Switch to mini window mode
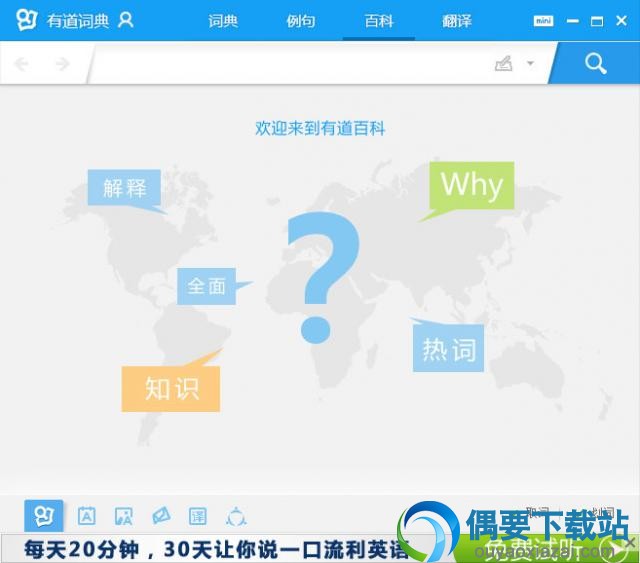Screen dimensions: 640x563 point(543,21)
